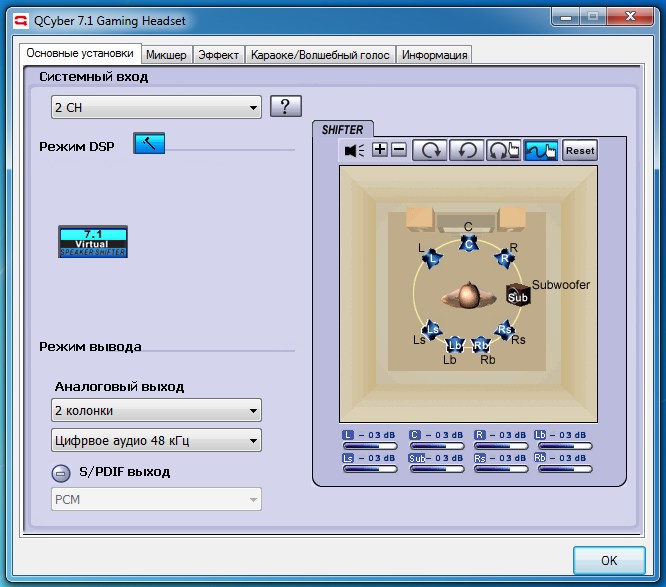Open the 'Цифрвое аудио 48 кГц' dropdown

156,440
